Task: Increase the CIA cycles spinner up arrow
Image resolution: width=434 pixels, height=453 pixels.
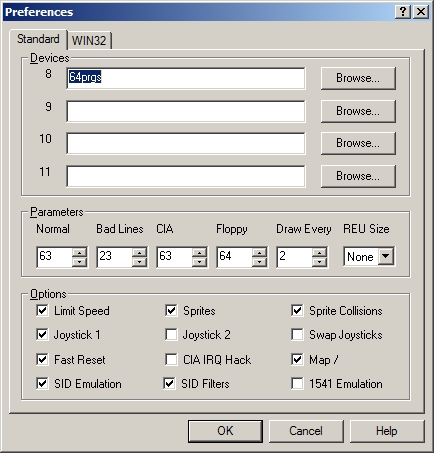Action: click(199, 252)
